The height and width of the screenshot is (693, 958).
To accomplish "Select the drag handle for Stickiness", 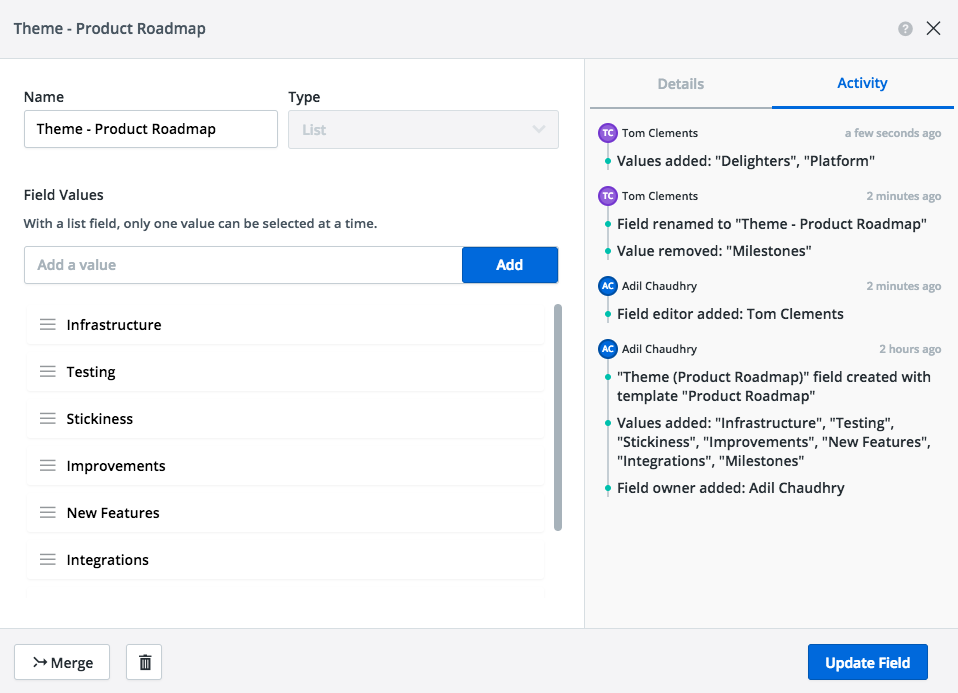I will [47, 419].
